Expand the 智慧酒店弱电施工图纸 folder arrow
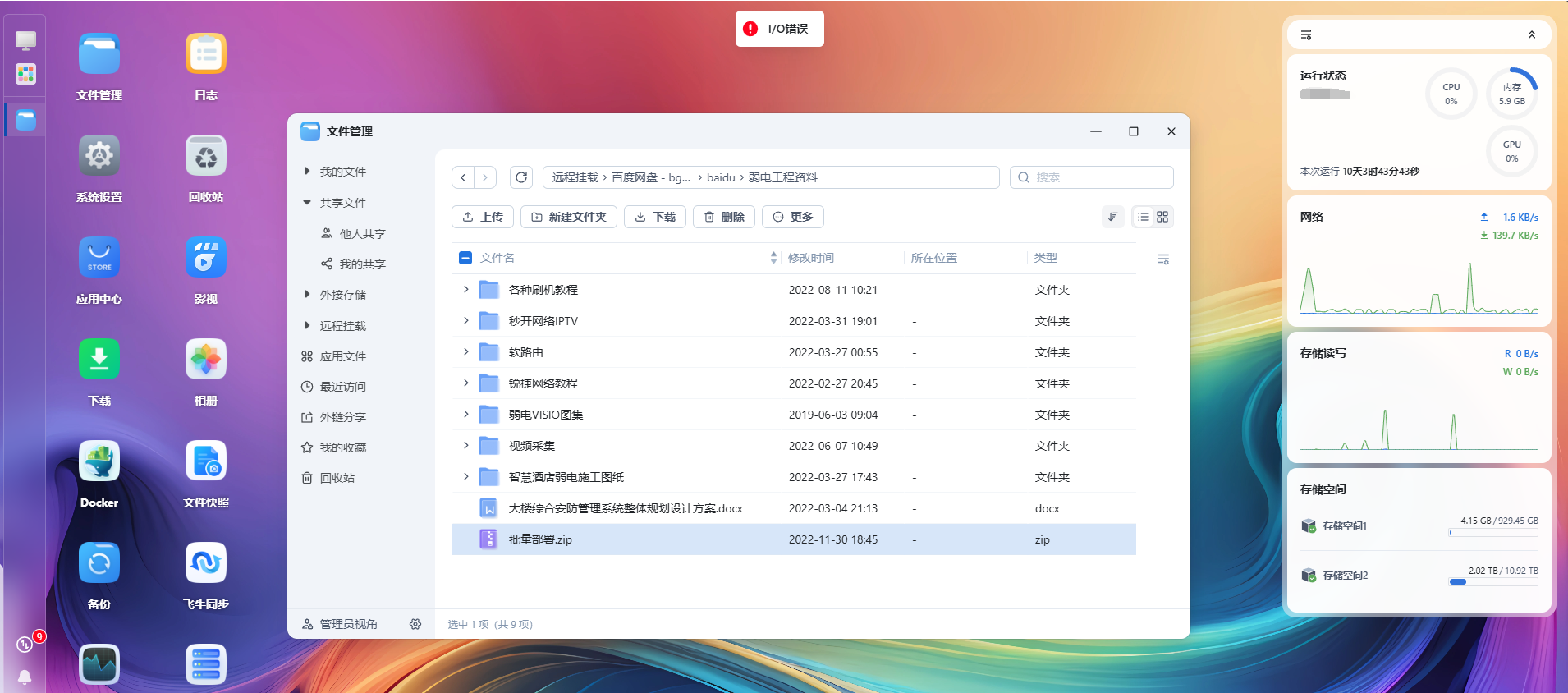The image size is (1568, 693). 466,476
